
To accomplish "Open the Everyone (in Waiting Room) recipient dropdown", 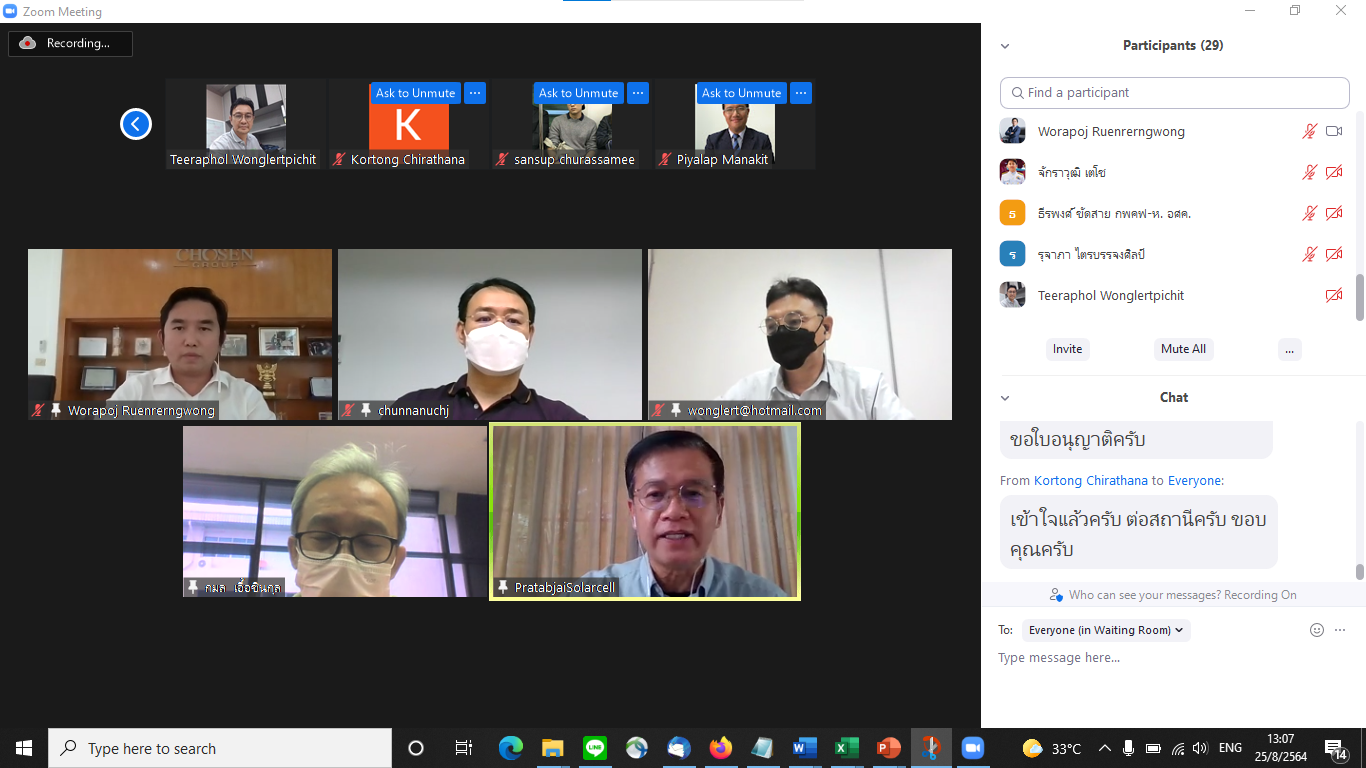I will pyautogui.click(x=1106, y=630).
